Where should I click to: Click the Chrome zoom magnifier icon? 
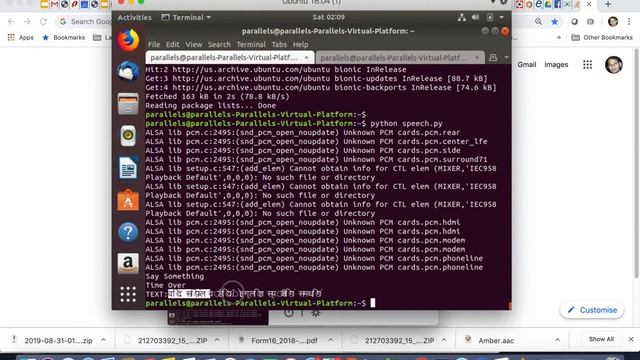[x=538, y=21]
